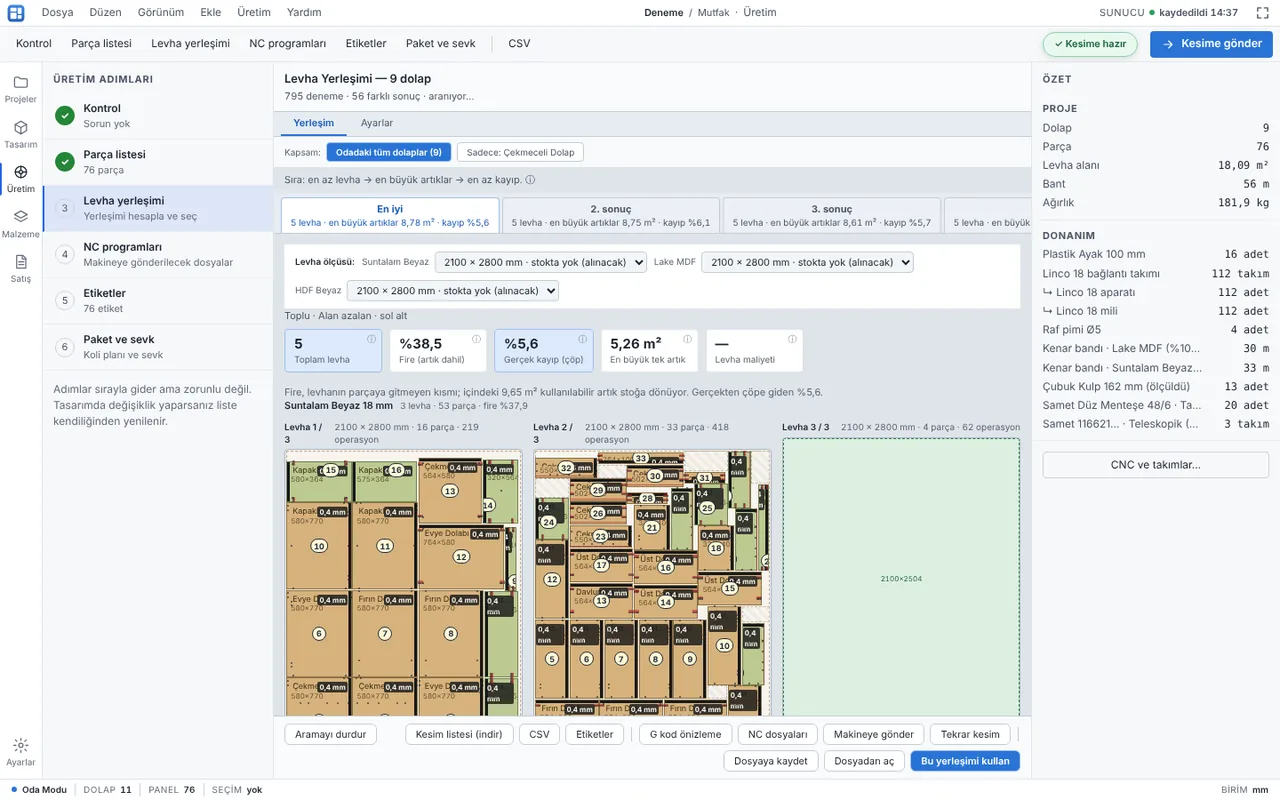Viewport: 1280px width, 800px height.
Task: Show info for Gerçek kayıp (çöp) card
Action: point(582,339)
